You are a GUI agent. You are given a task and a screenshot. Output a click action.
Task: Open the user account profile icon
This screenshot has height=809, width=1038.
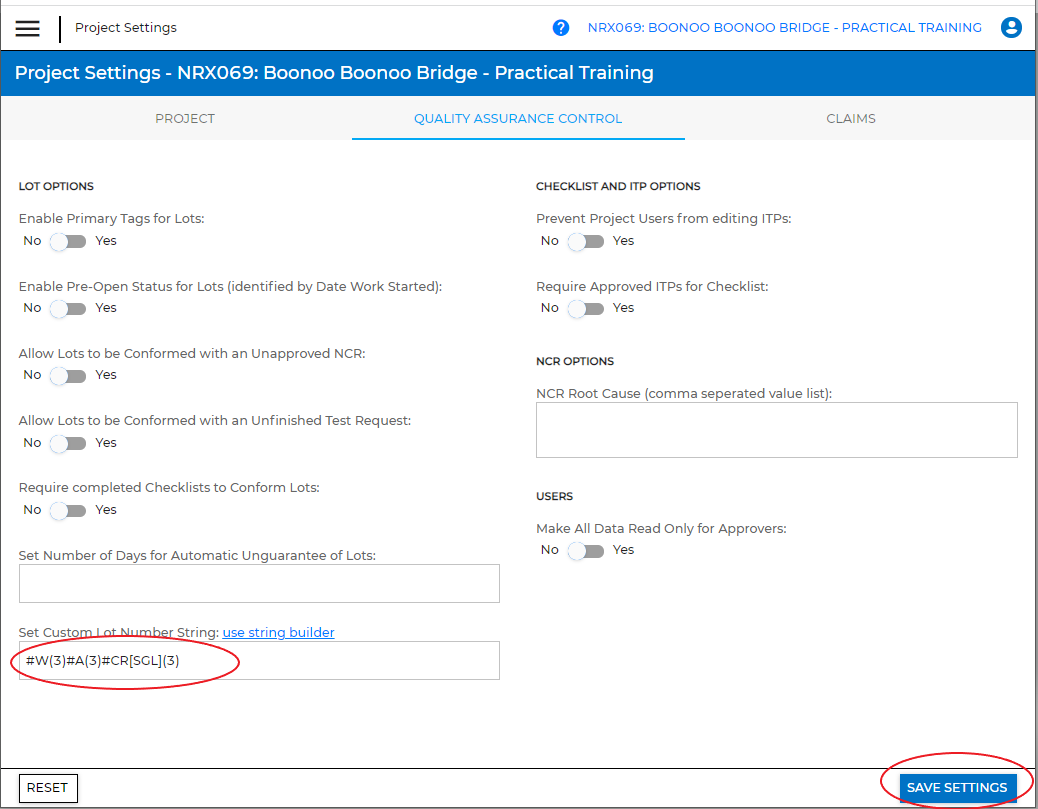click(x=1011, y=28)
